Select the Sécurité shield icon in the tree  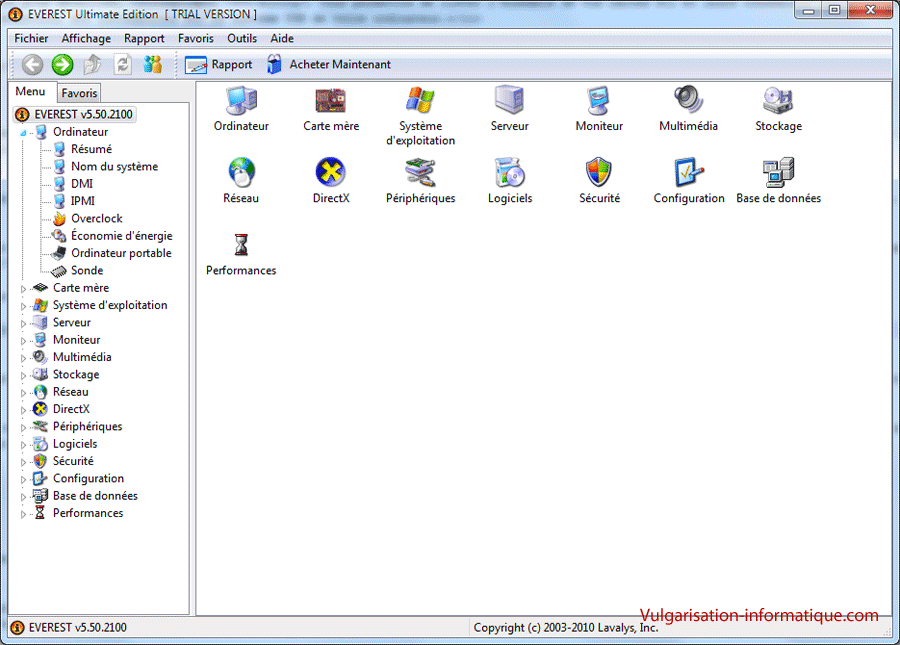coord(40,461)
